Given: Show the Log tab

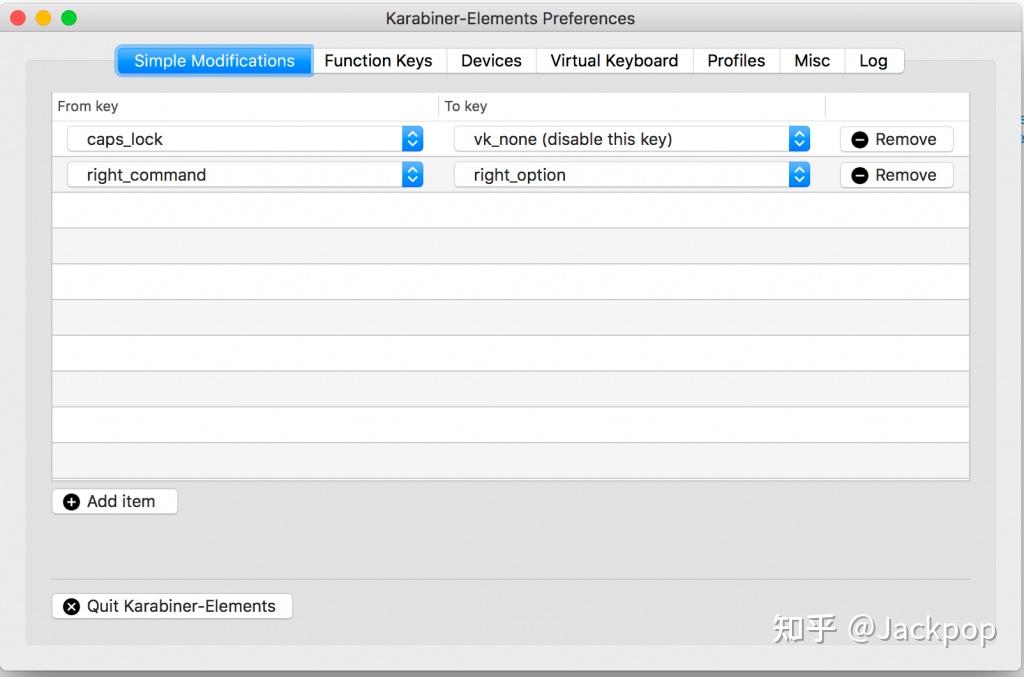Looking at the screenshot, I should [874, 61].
